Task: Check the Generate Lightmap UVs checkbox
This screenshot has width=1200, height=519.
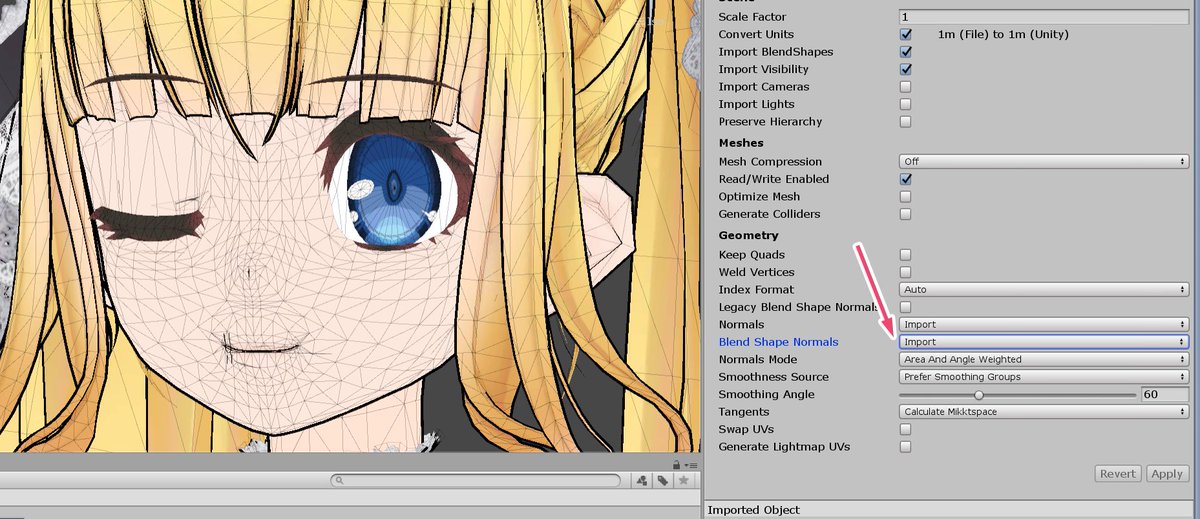Action: pyautogui.click(x=906, y=447)
